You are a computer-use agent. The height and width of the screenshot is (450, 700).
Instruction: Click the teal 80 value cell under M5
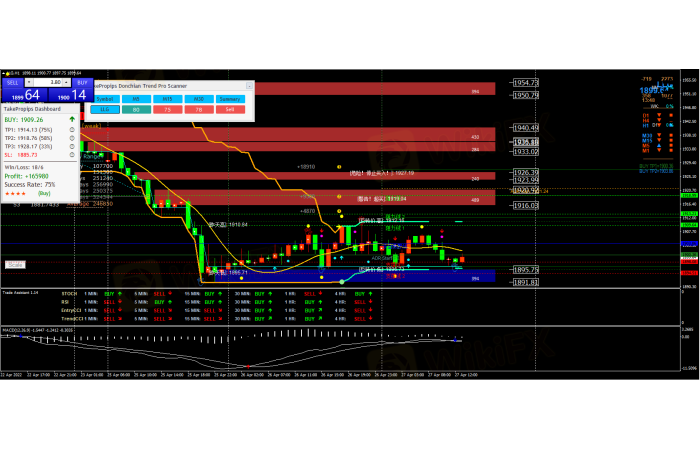click(x=136, y=111)
